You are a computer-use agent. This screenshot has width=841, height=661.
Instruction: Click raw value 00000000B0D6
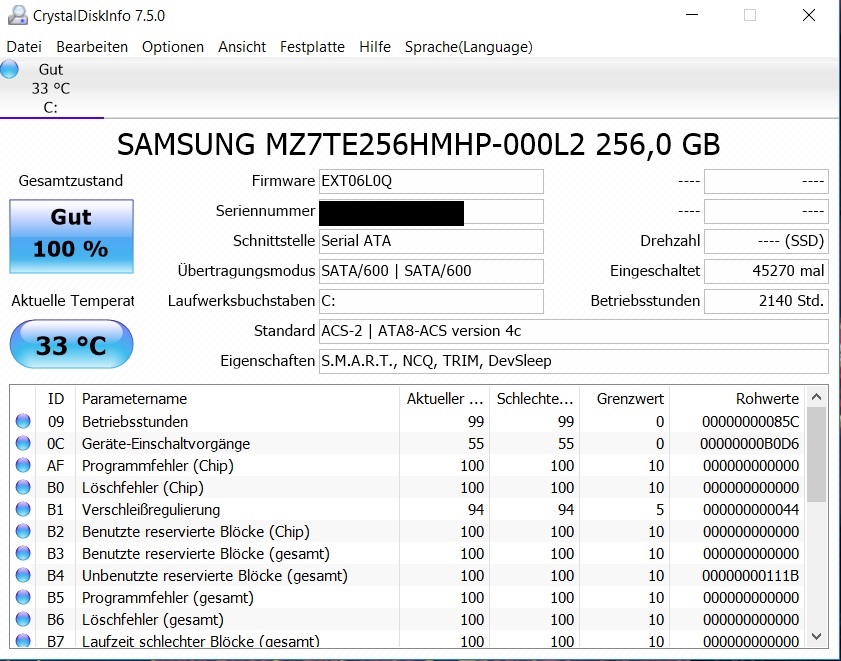pos(749,444)
